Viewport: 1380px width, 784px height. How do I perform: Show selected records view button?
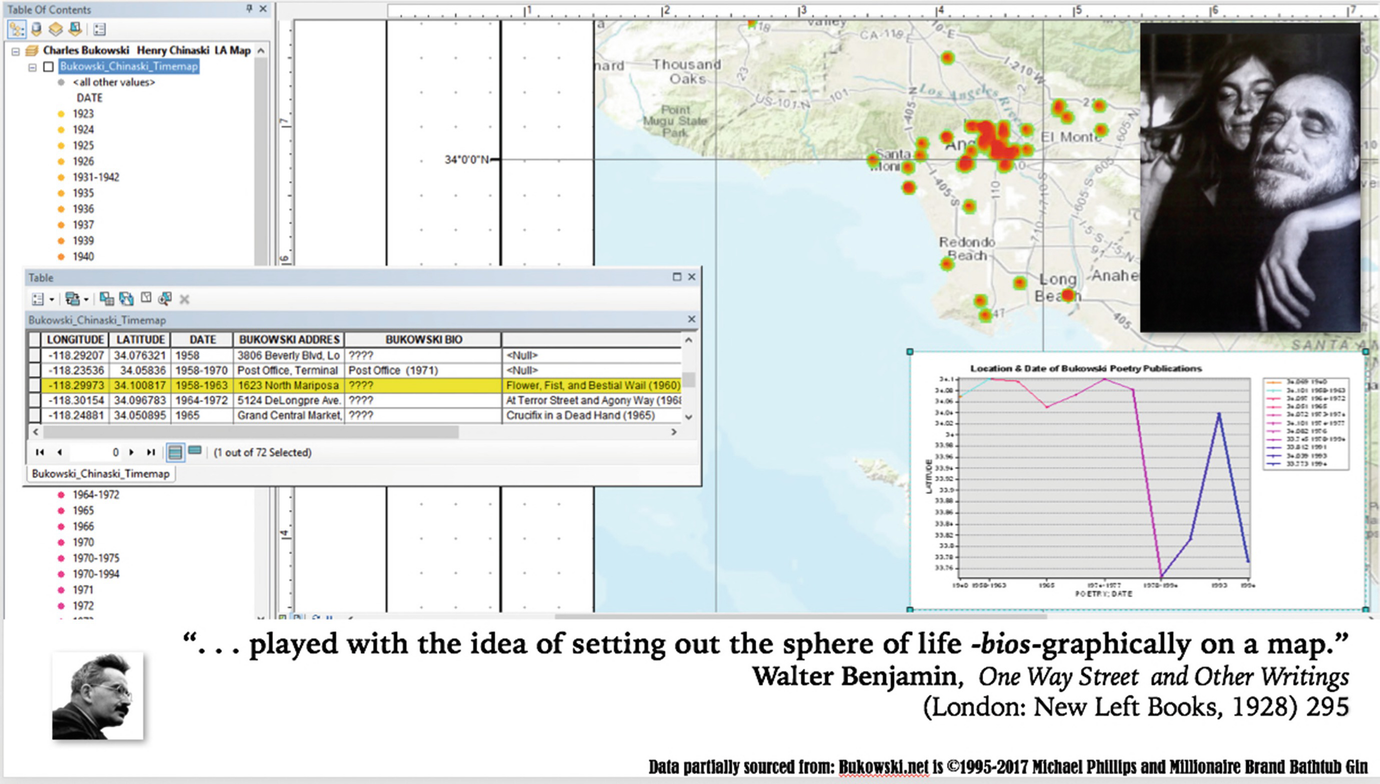pyautogui.click(x=195, y=450)
